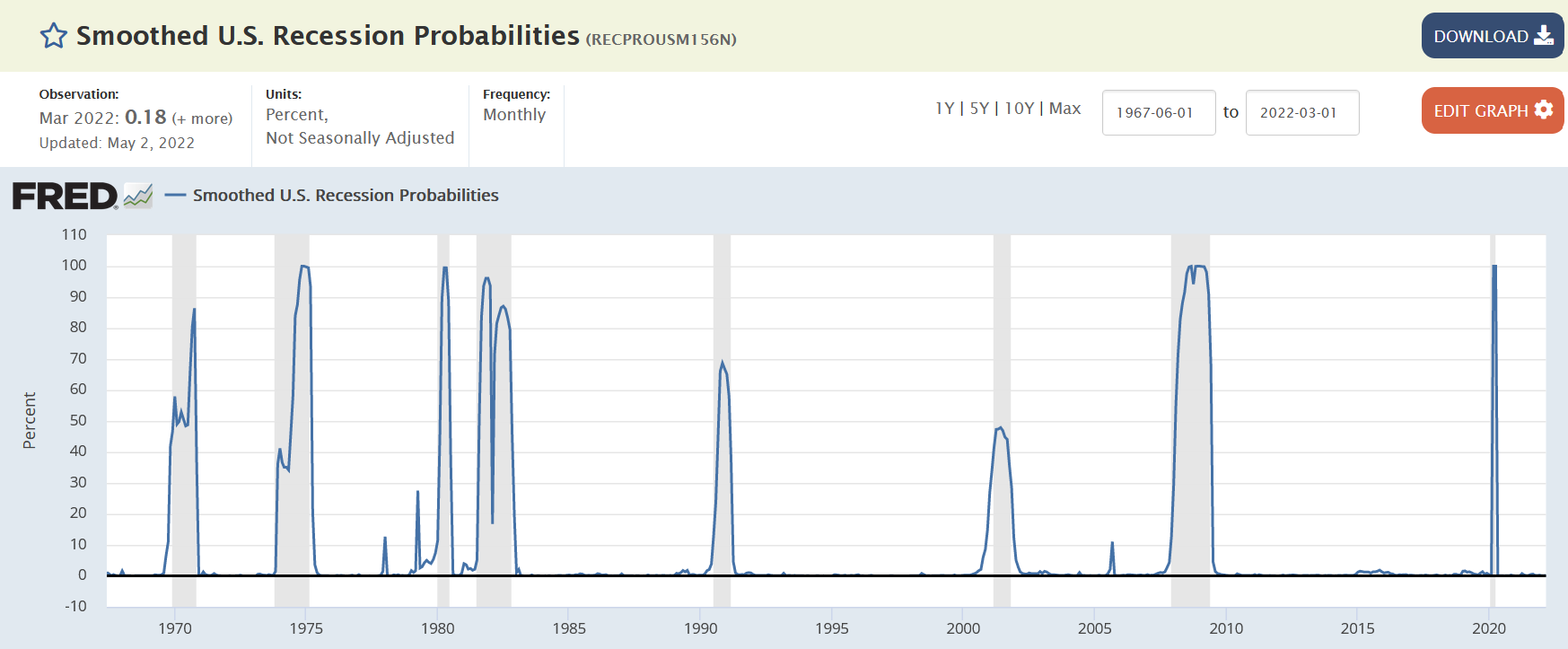This screenshot has width=1568, height=649.
Task: Click the 2010 x-axis label
Action: pos(1226,628)
